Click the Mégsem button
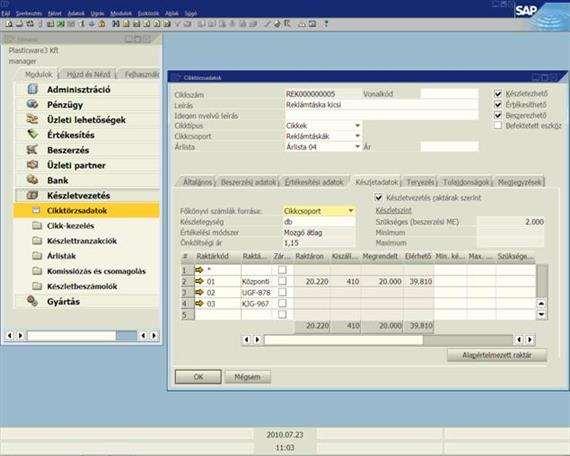This screenshot has width=570, height=456. point(247,377)
